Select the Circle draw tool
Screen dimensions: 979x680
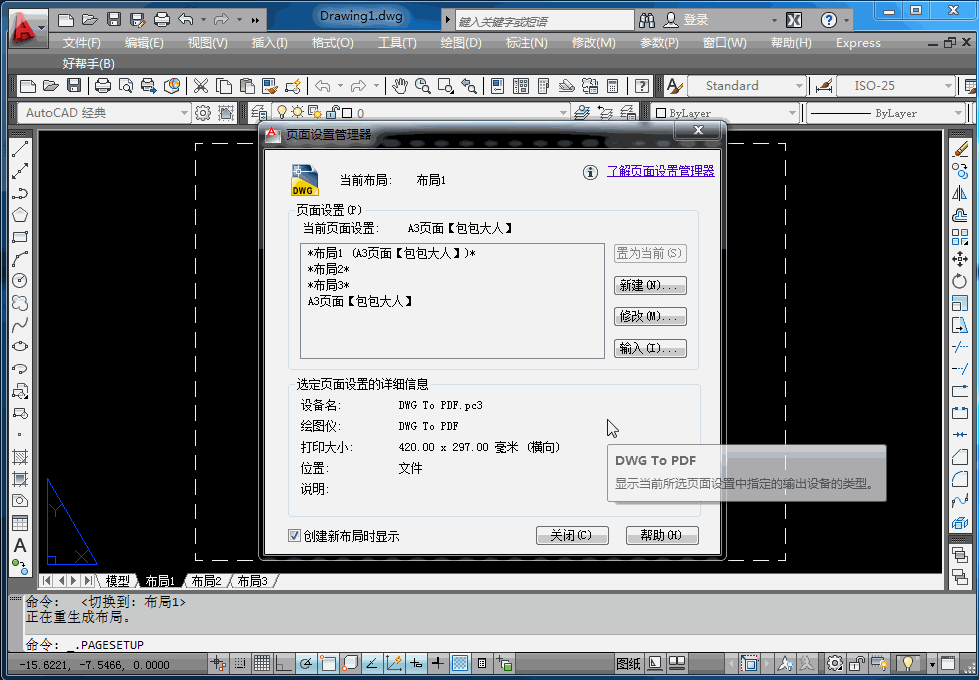coord(20,280)
